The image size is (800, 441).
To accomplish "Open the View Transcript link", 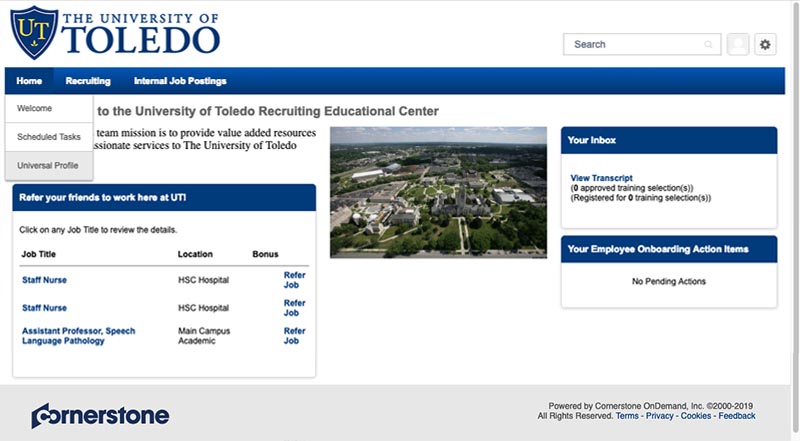I will [x=601, y=178].
